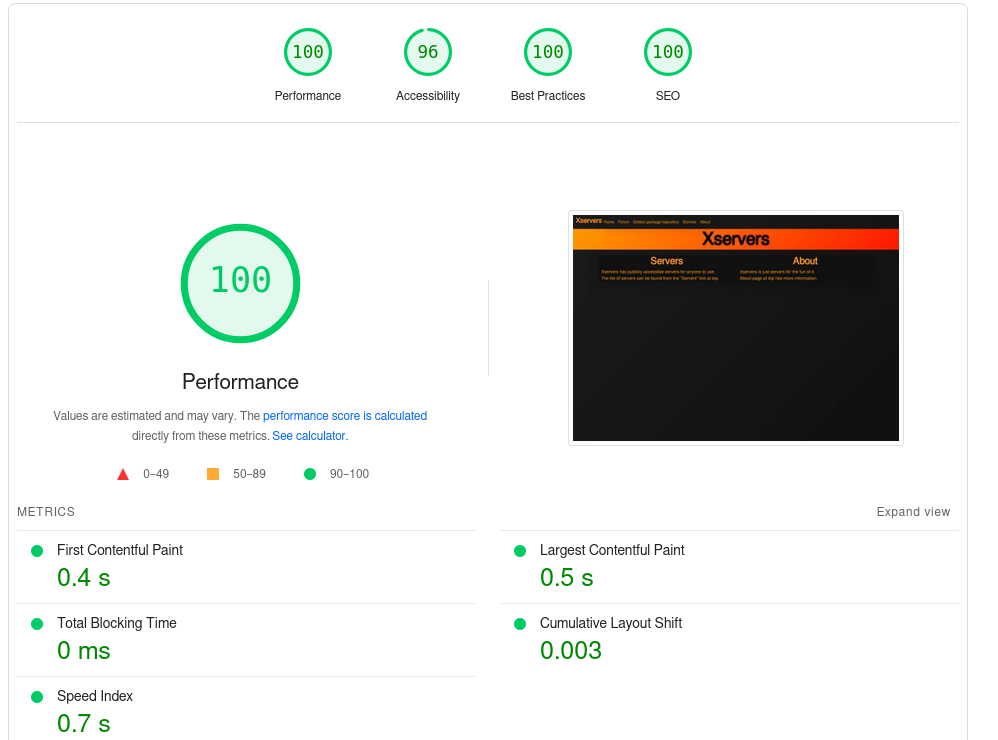Image resolution: width=998 pixels, height=740 pixels.
Task: Click the orange square 50–89 legend icon
Action: [213, 474]
